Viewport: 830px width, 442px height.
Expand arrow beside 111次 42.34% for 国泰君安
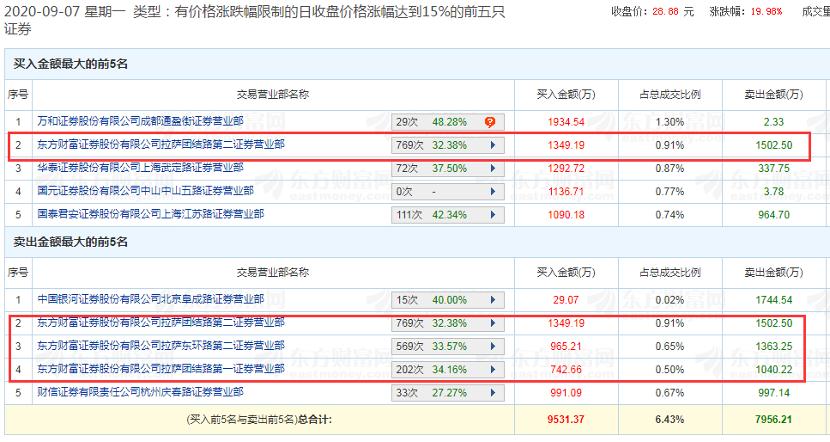pos(493,215)
